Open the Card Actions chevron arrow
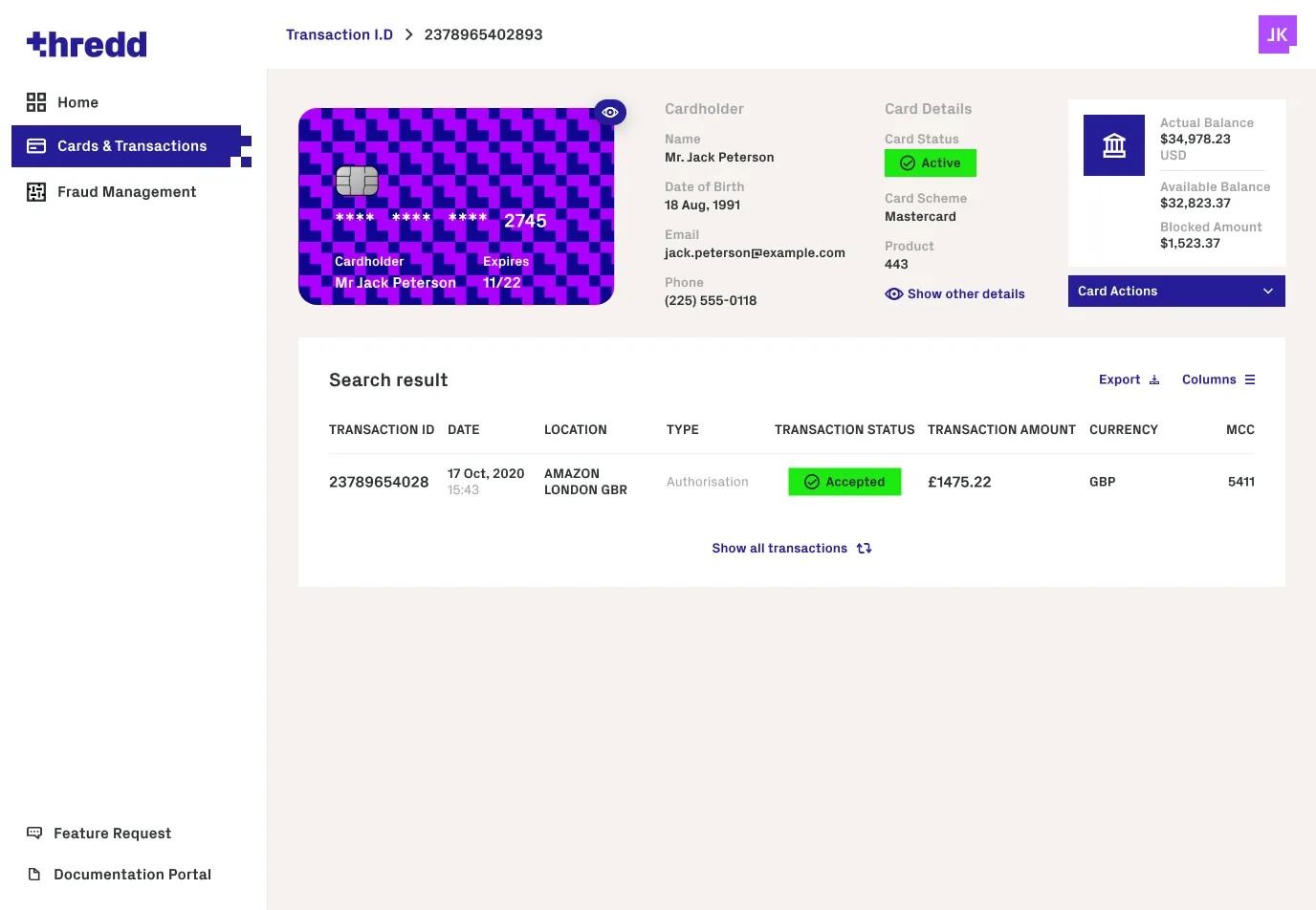Viewport: 1316px width, 910px height. 1268,291
